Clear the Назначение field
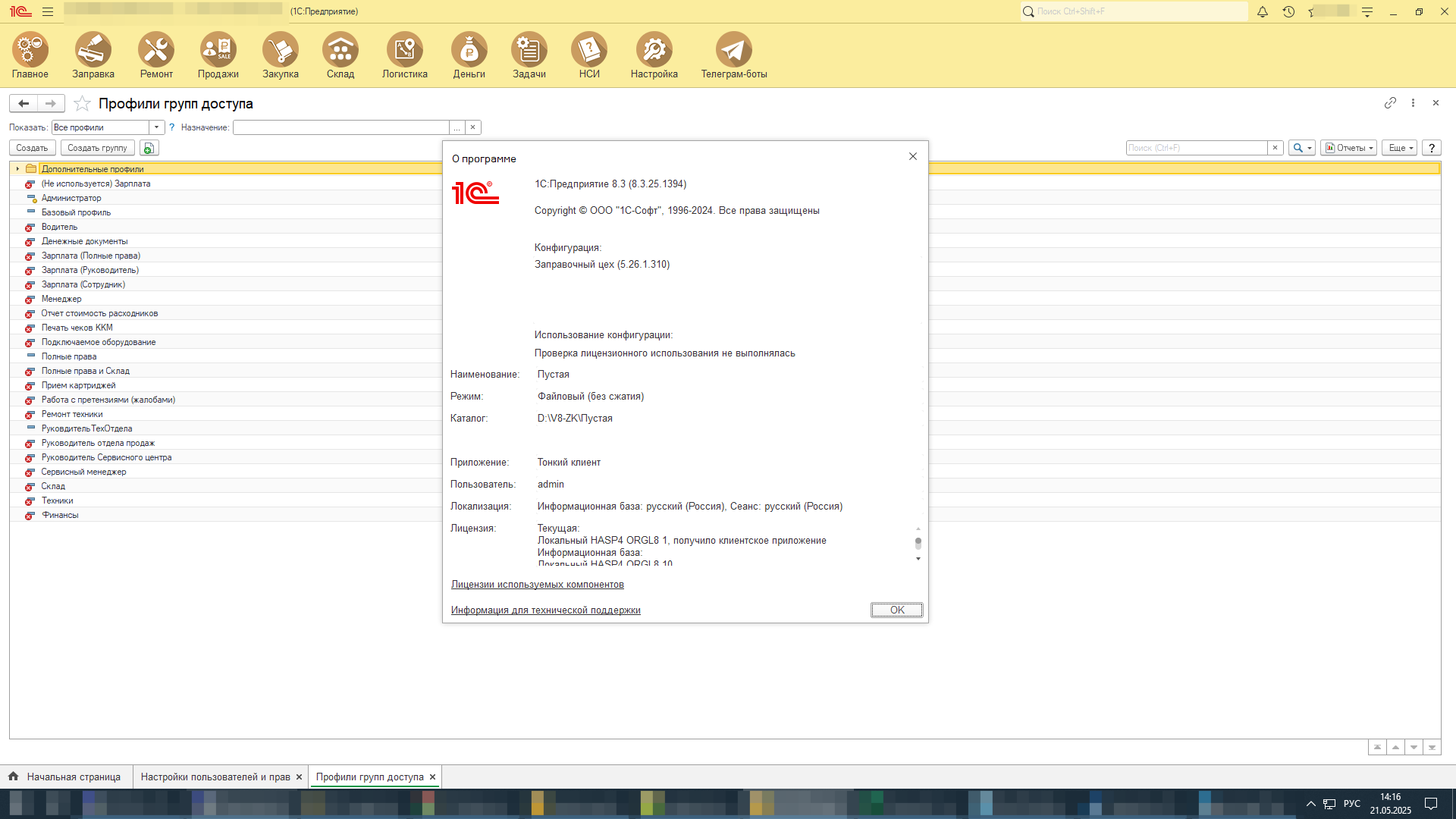The height and width of the screenshot is (819, 1456). pyautogui.click(x=472, y=127)
